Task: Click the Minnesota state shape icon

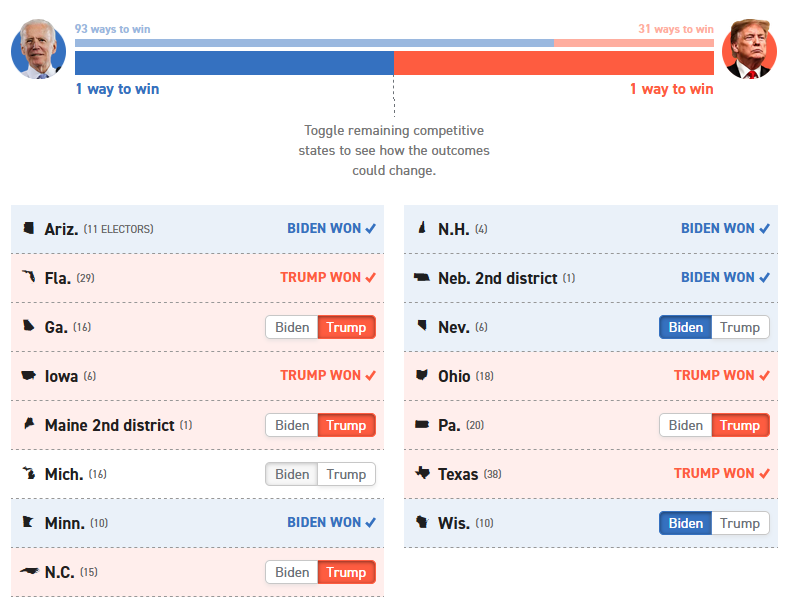Action: tap(28, 522)
